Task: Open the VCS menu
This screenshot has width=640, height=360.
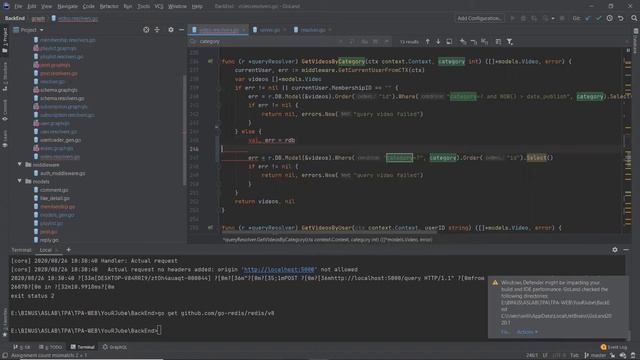Action: (x=159, y=7)
